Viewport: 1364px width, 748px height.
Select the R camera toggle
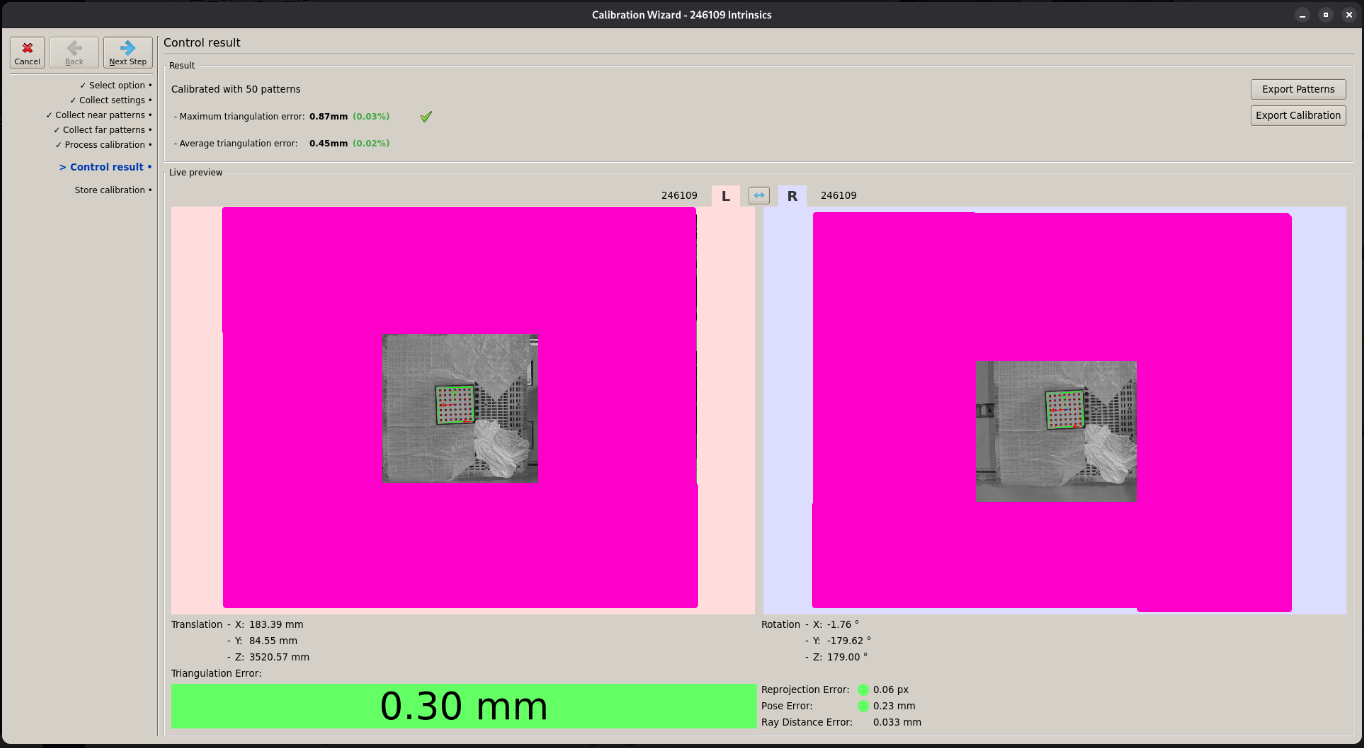pyautogui.click(x=792, y=196)
